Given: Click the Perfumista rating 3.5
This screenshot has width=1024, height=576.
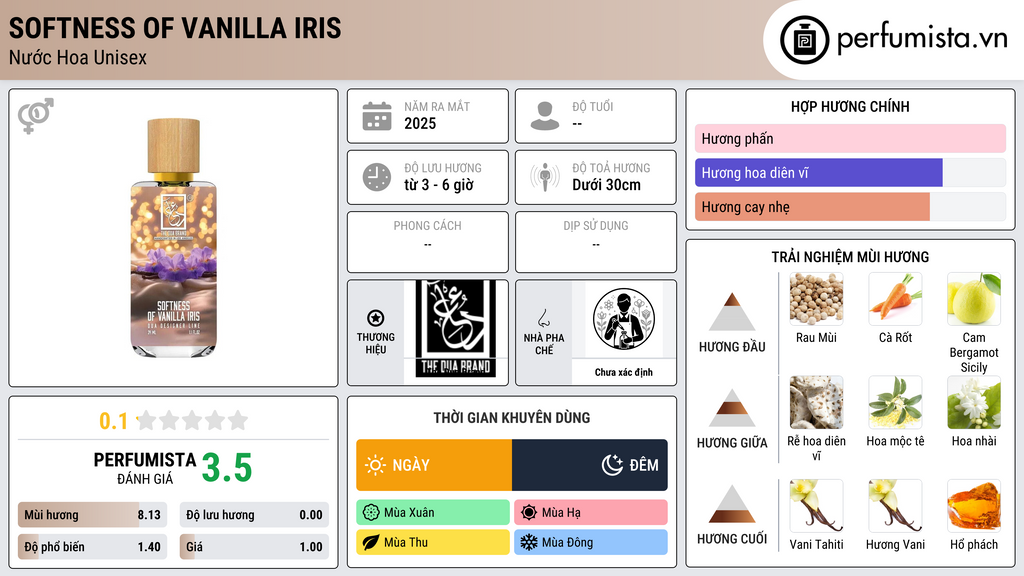Looking at the screenshot, I should click(227, 468).
